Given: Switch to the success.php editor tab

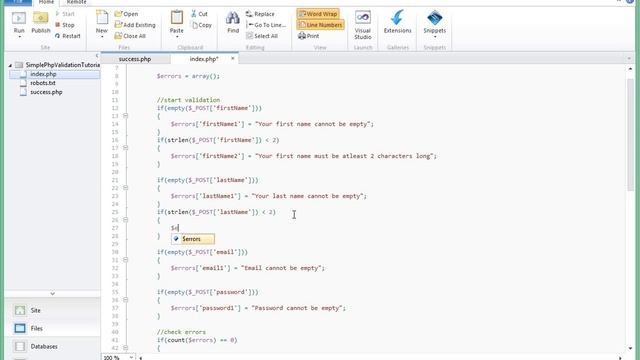Looking at the screenshot, I should 135,59.
